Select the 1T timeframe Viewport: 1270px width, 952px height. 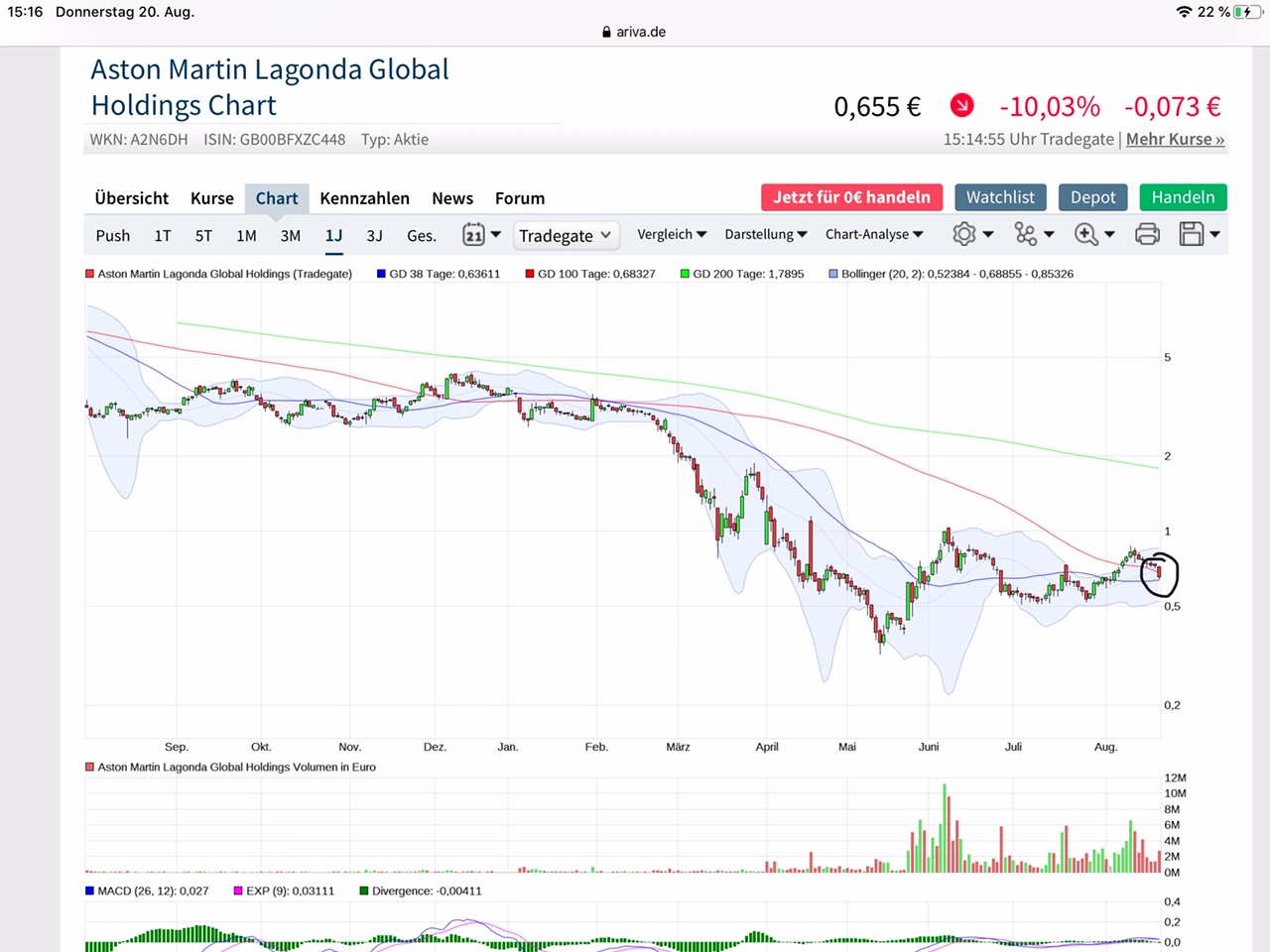pos(163,236)
